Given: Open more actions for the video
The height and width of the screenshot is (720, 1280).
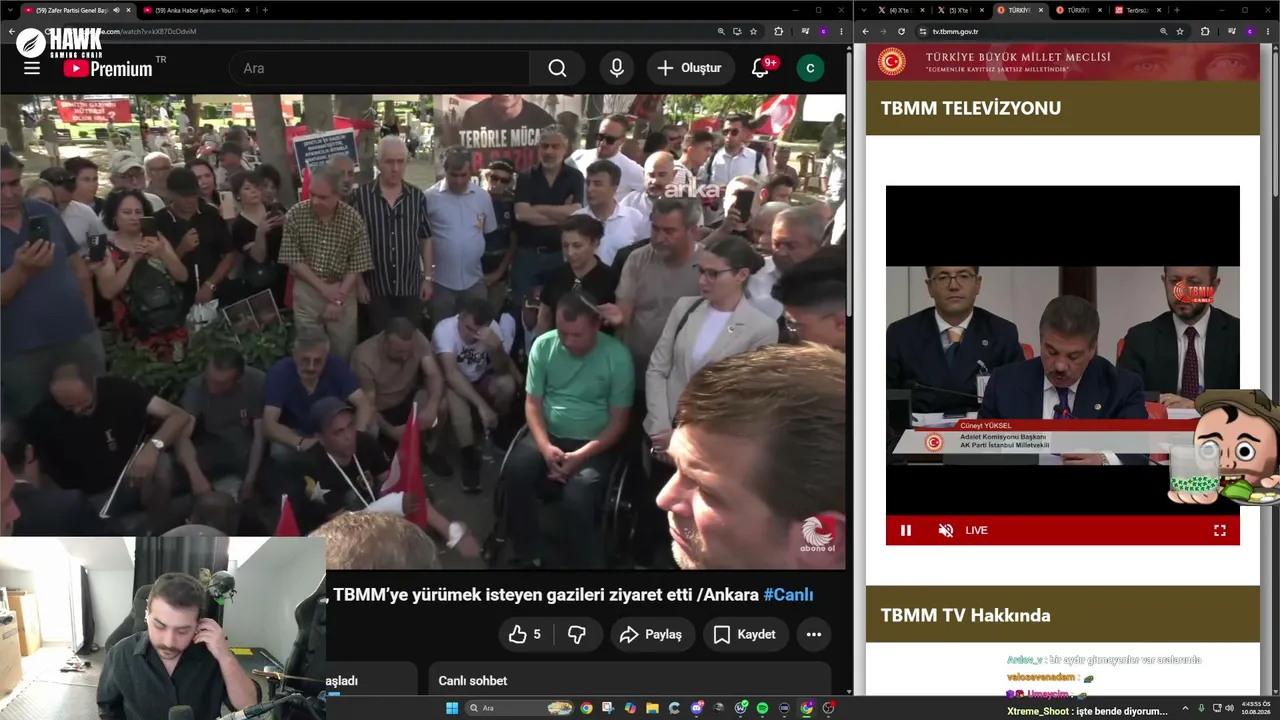Looking at the screenshot, I should 814,634.
